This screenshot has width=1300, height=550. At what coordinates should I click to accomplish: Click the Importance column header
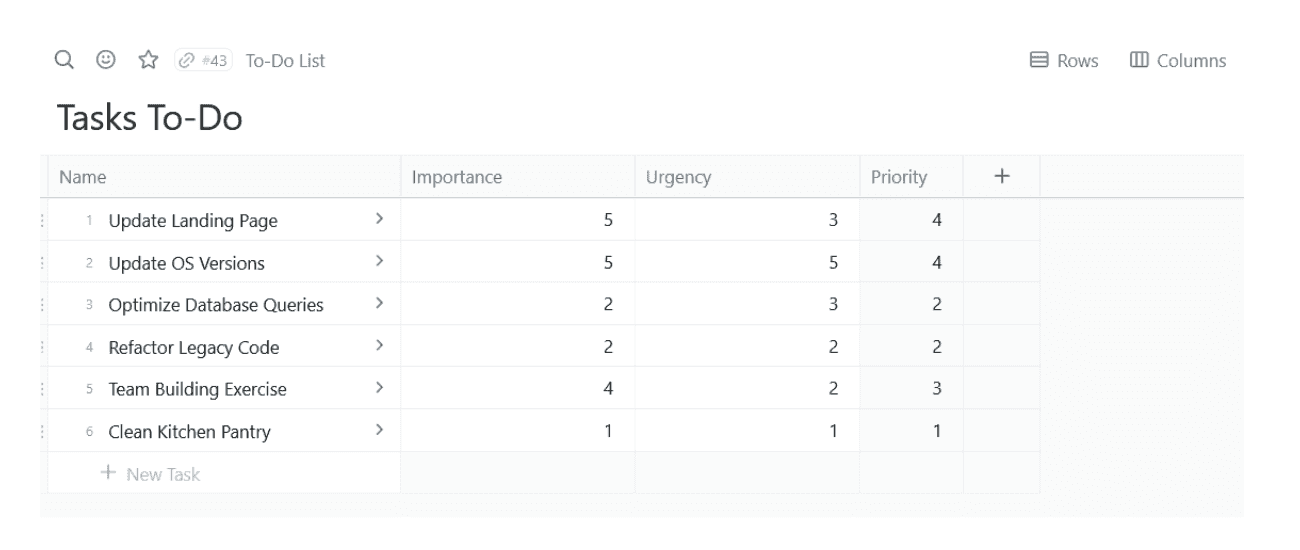pyautogui.click(x=457, y=178)
